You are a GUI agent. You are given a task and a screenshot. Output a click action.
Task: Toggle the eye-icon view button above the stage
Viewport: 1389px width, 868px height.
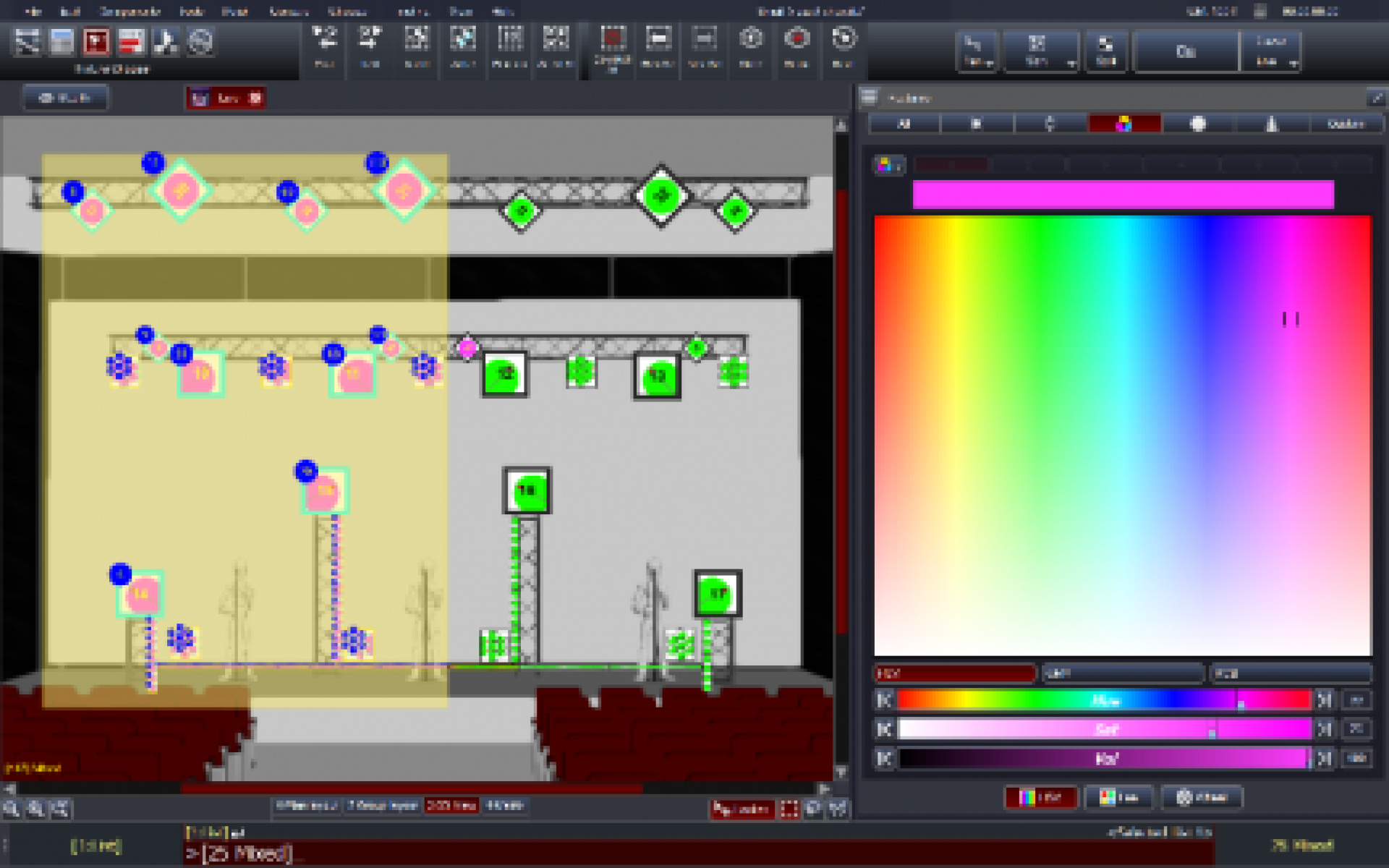(x=65, y=98)
